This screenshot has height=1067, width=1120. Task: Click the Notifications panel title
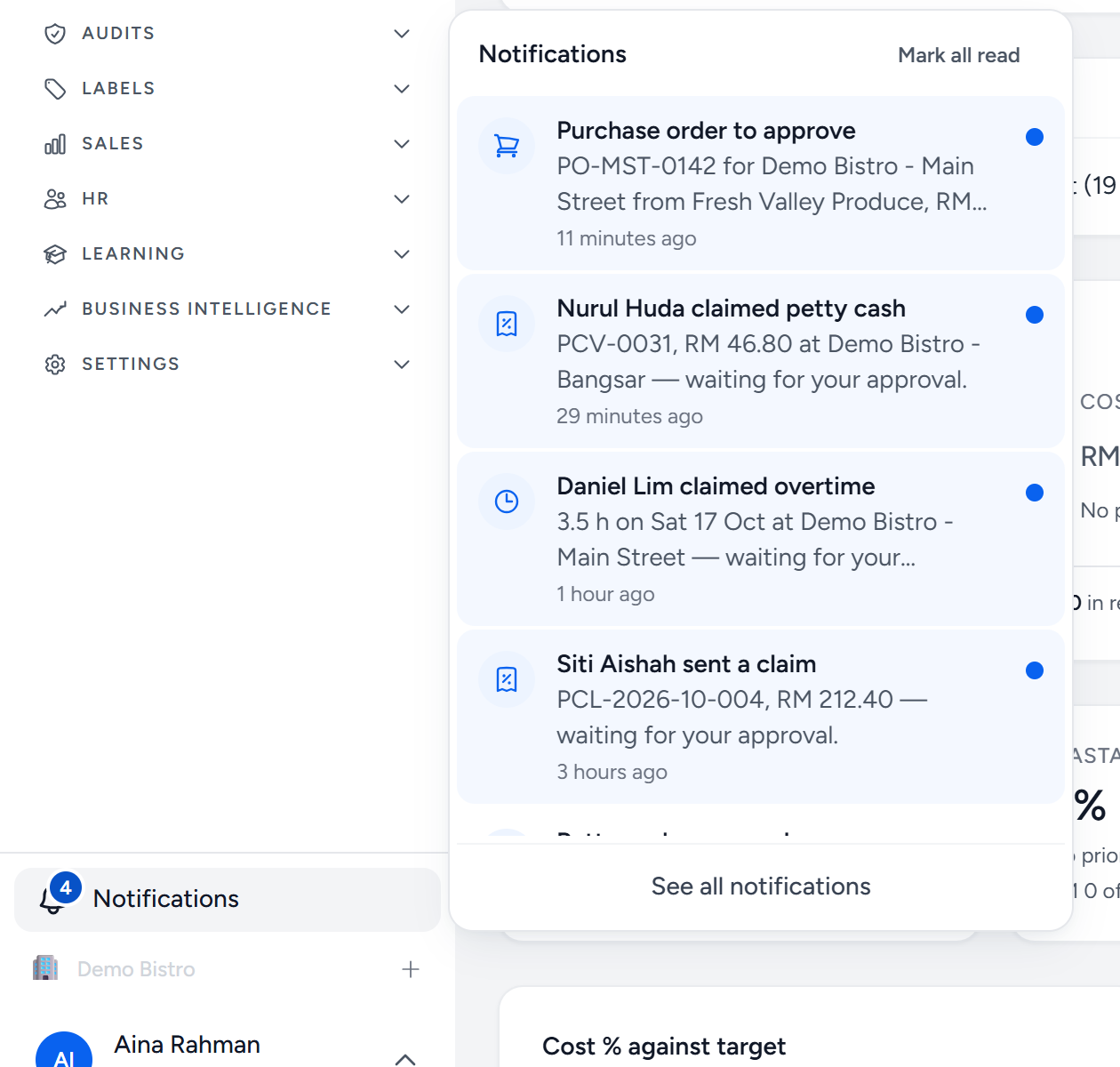[553, 54]
